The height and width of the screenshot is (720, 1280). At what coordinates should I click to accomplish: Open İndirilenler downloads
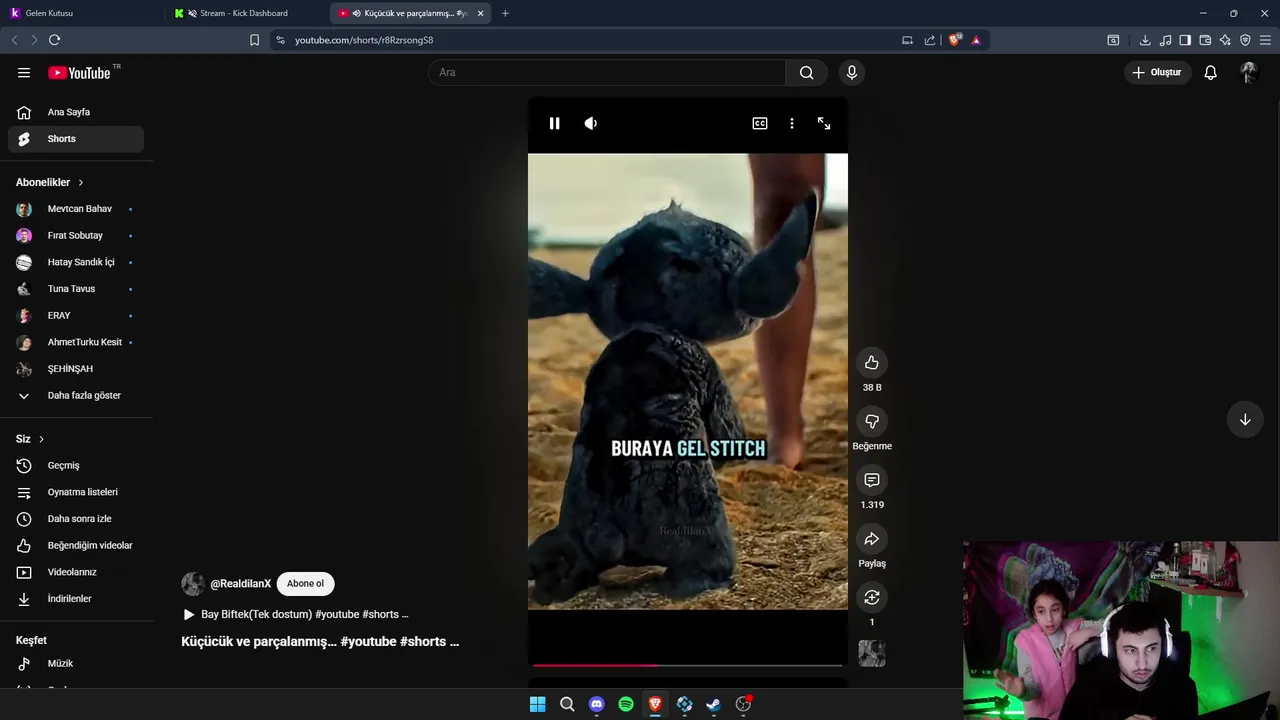coord(76,599)
